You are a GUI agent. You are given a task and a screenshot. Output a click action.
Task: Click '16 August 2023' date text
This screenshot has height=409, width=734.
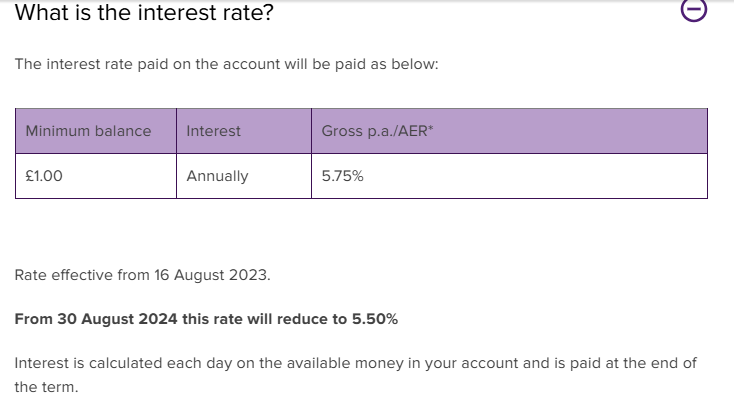[x=212, y=275]
